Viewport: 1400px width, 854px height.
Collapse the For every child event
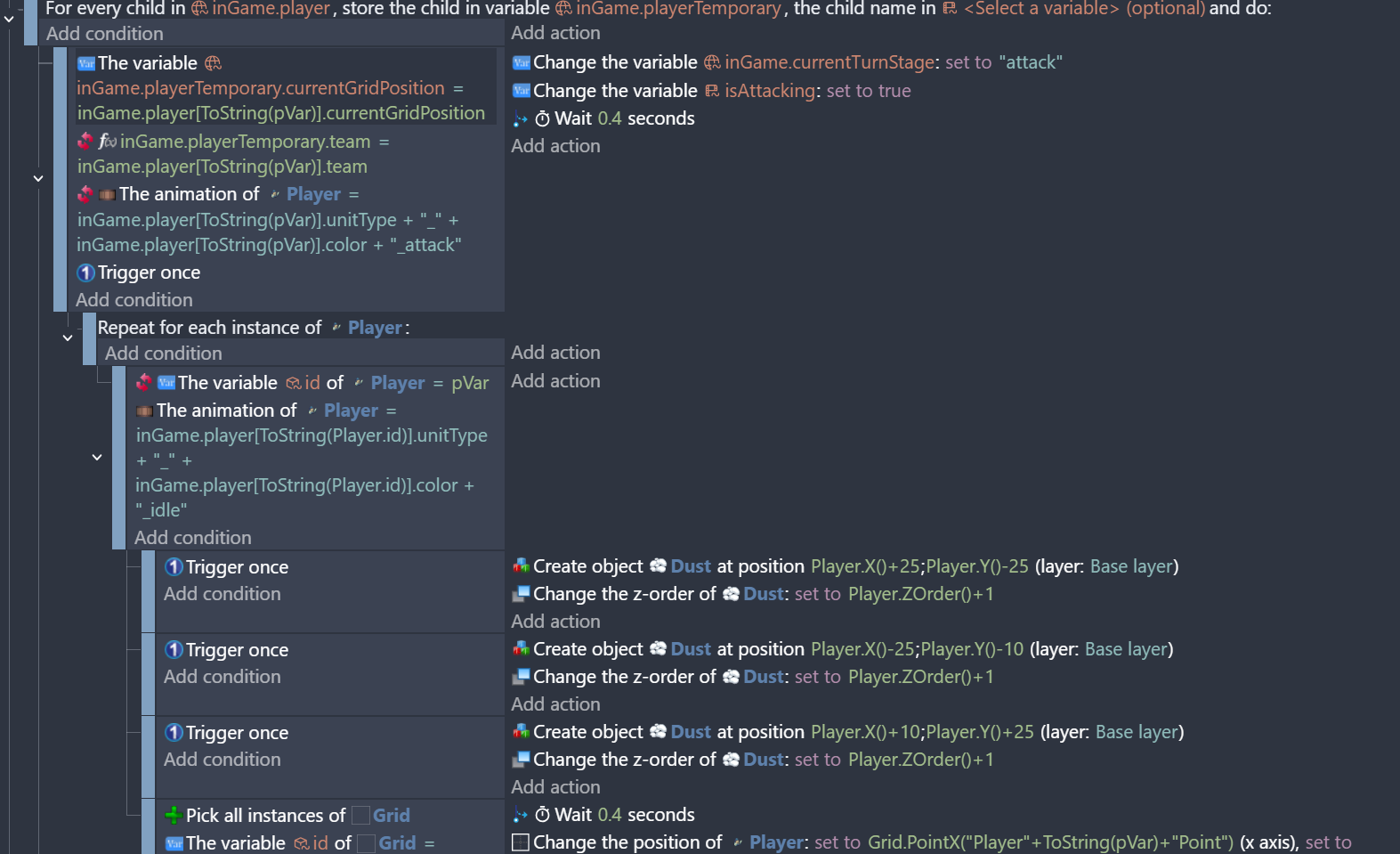coord(9,18)
